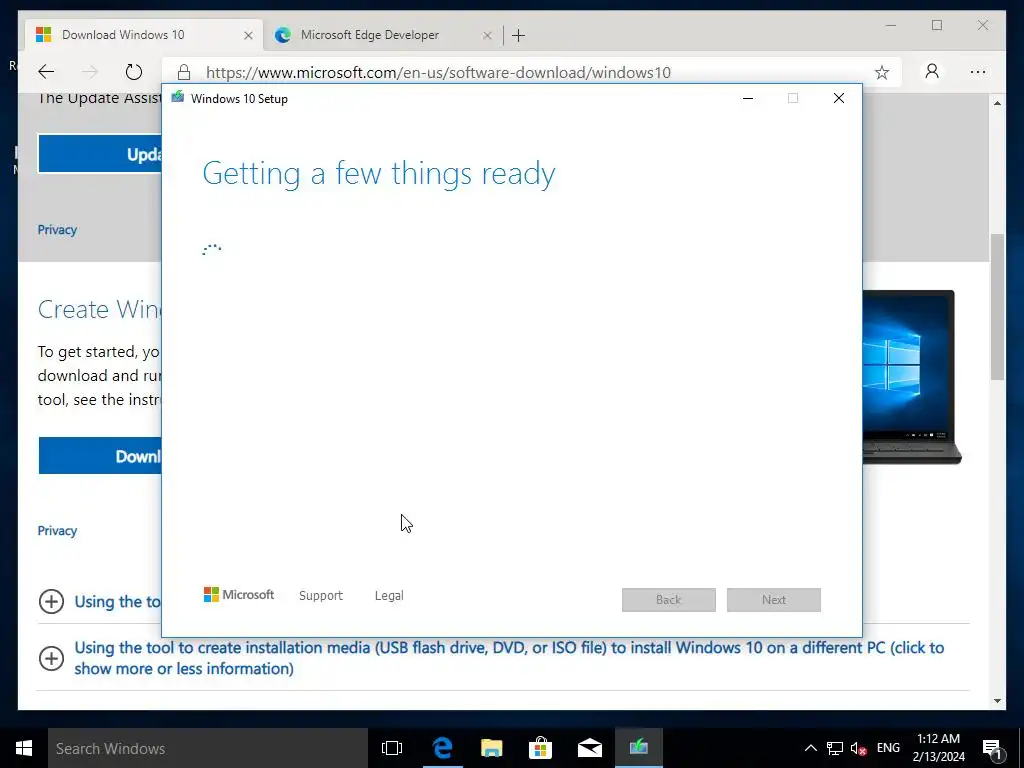Open the site security lock icon
Screen dimensions: 1024x768
point(184,72)
